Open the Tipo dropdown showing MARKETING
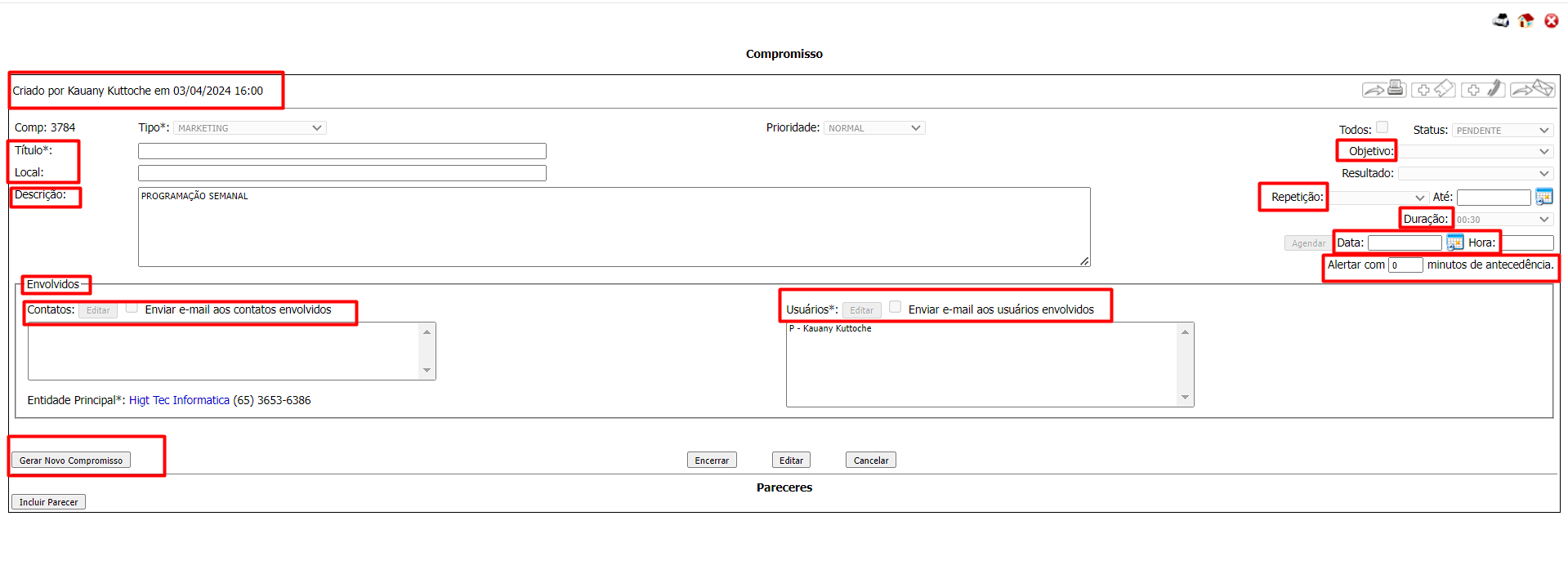The height and width of the screenshot is (574, 1568). tap(249, 128)
